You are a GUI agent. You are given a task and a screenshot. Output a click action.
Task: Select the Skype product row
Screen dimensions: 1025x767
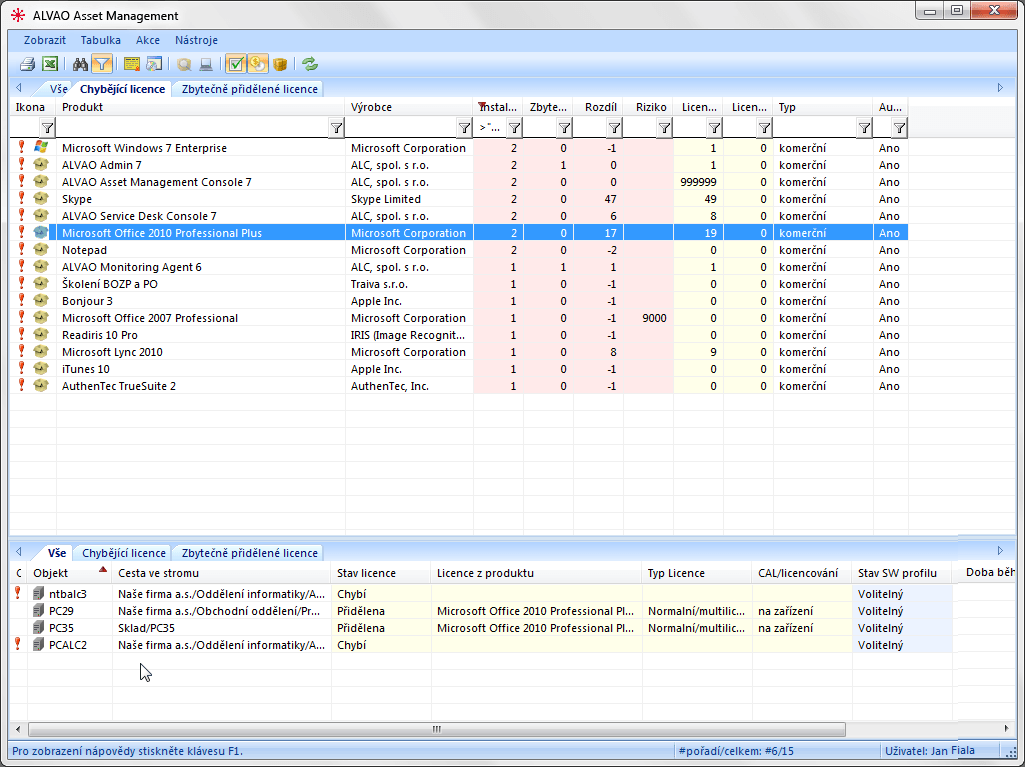click(x=76, y=199)
